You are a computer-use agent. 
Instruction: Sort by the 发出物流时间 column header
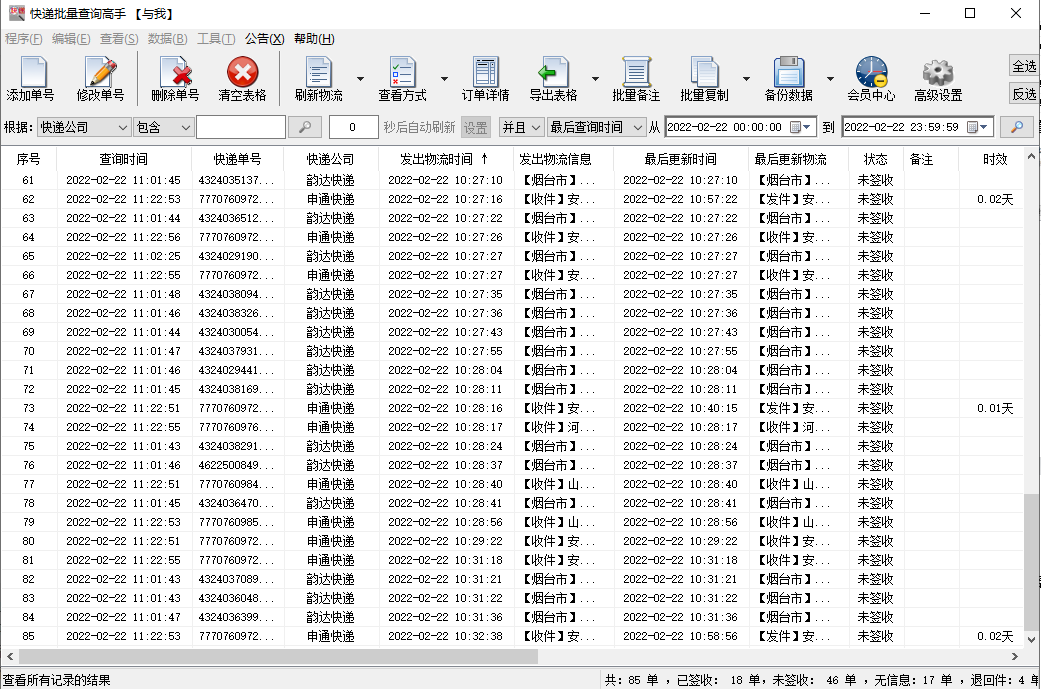point(444,159)
